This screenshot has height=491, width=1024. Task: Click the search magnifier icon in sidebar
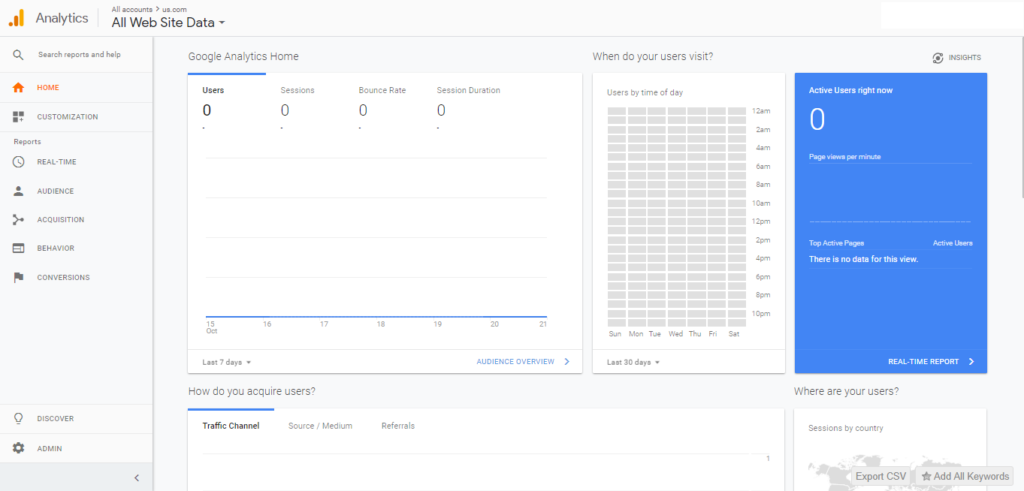(x=18, y=55)
